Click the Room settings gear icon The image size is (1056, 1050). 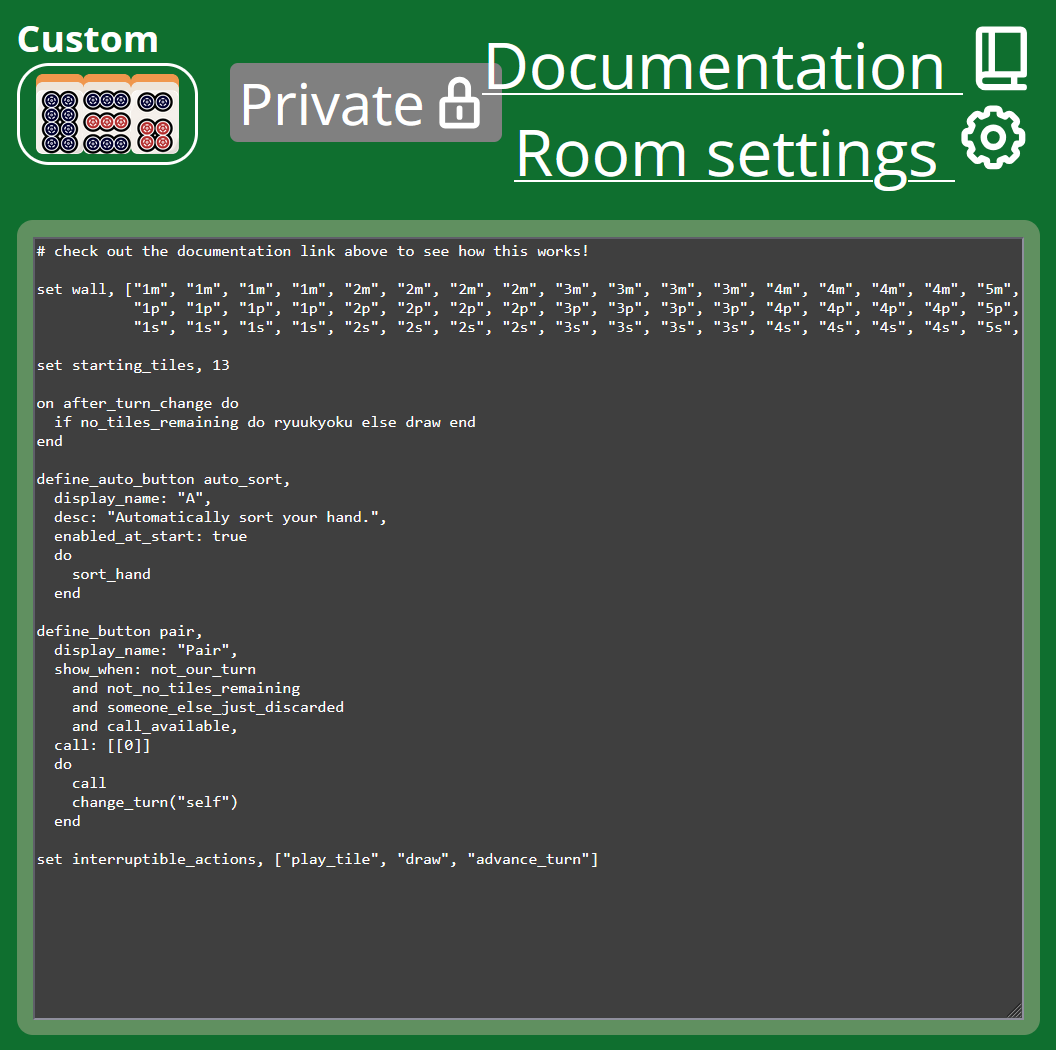pyautogui.click(x=993, y=137)
